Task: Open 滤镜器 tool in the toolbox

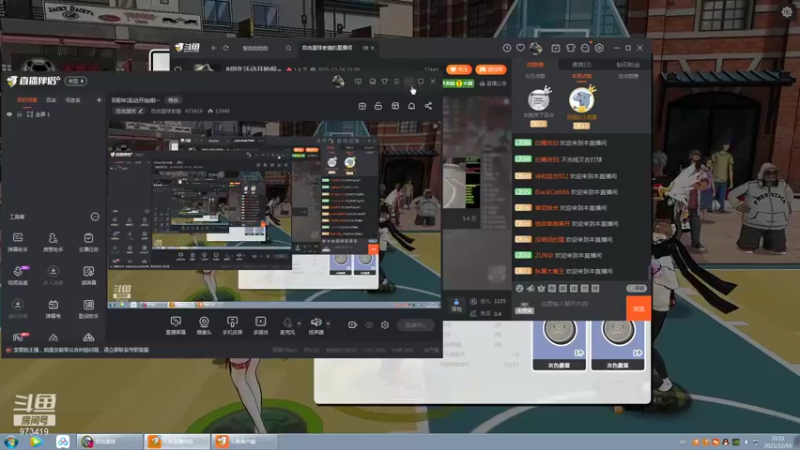Action: point(88,276)
